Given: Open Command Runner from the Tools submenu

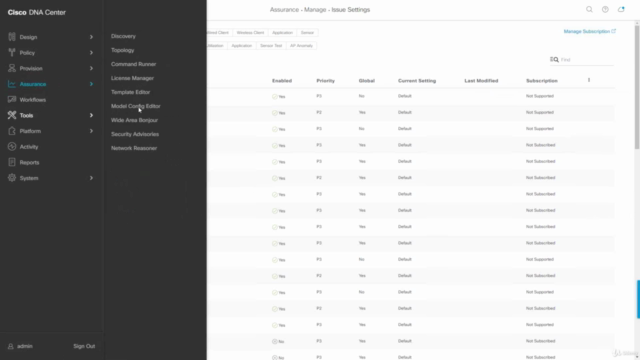Looking at the screenshot, I should pyautogui.click(x=133, y=64).
